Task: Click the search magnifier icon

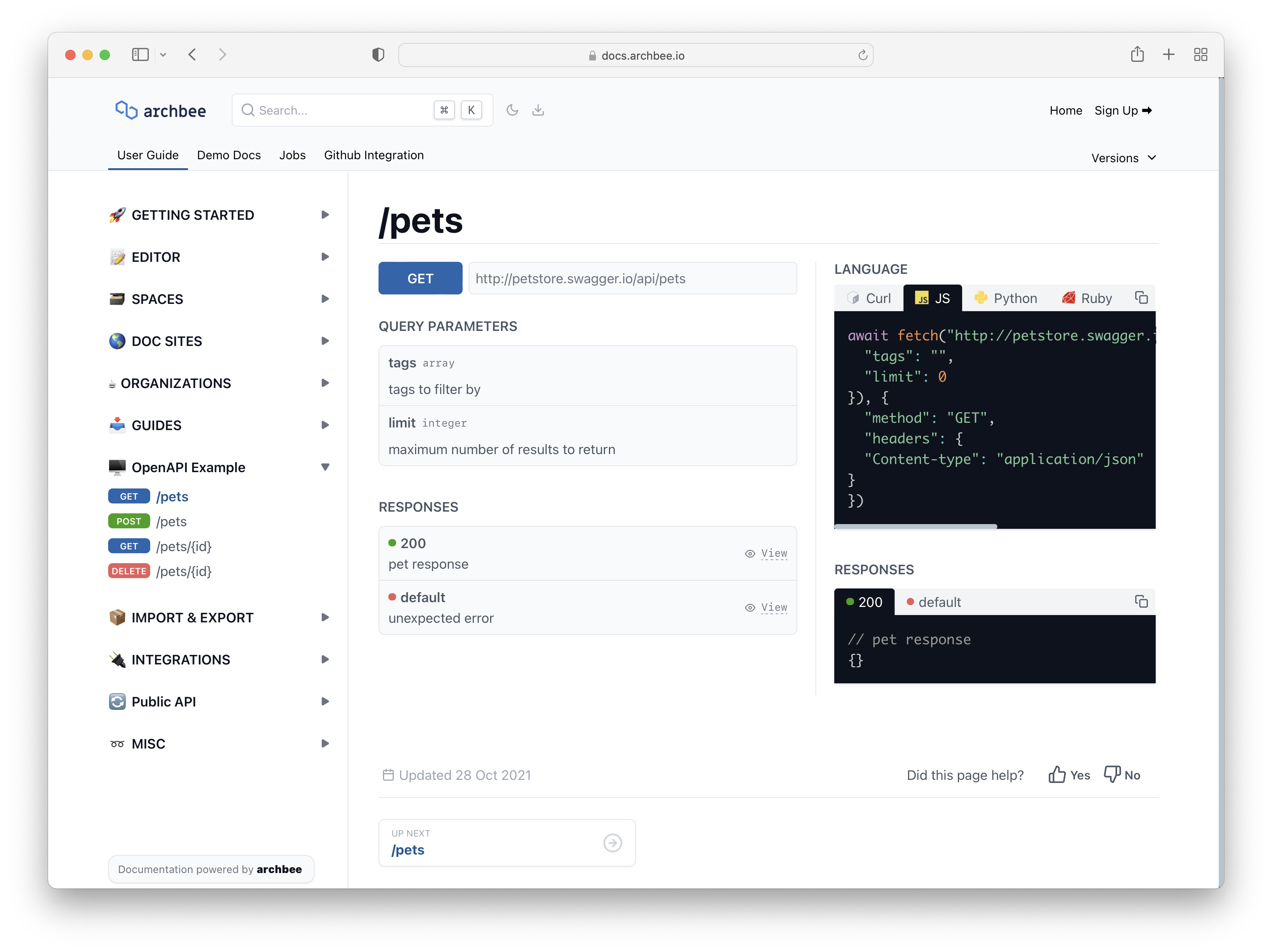Action: pos(247,110)
